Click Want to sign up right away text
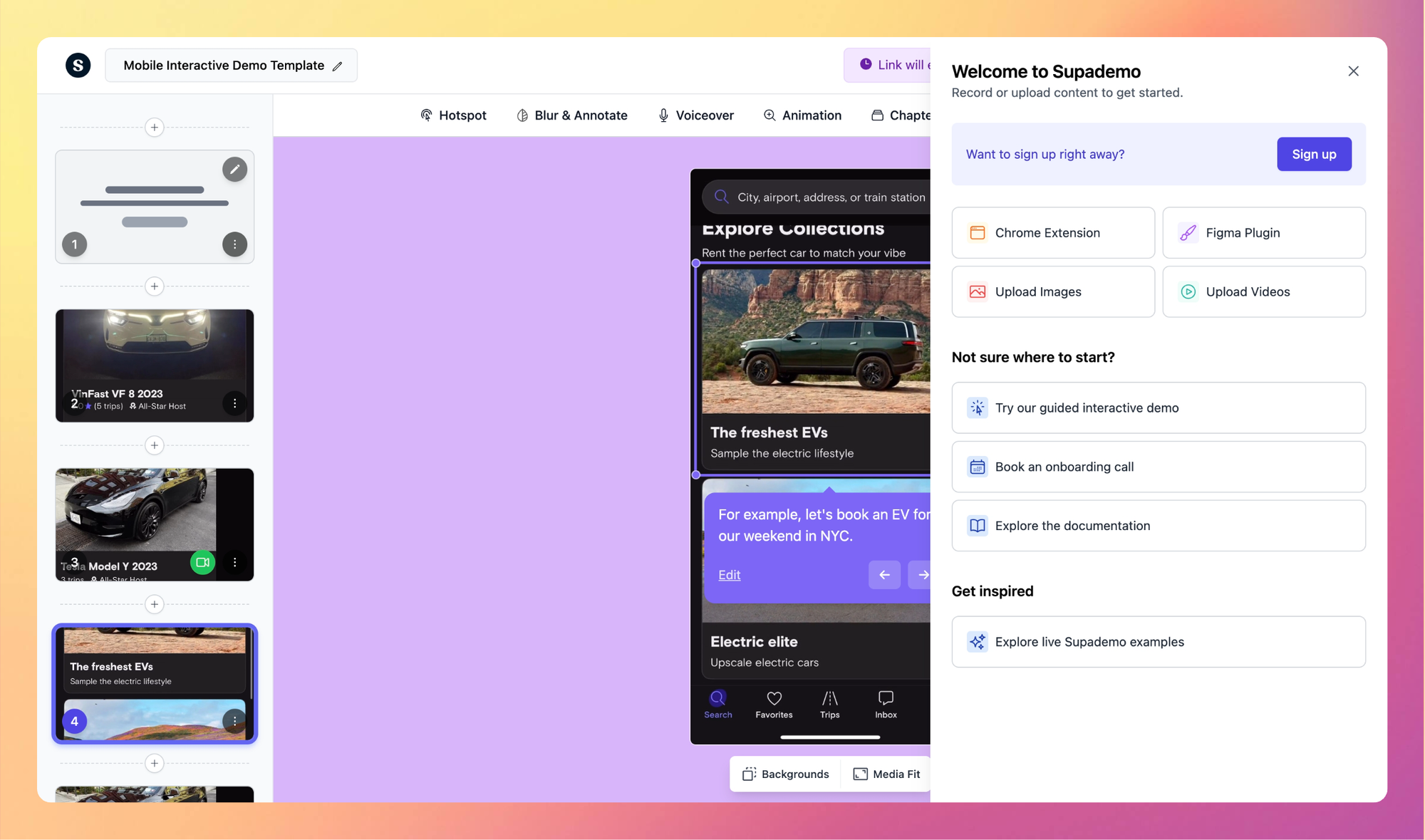This screenshot has height=840, width=1425. pos(1045,154)
